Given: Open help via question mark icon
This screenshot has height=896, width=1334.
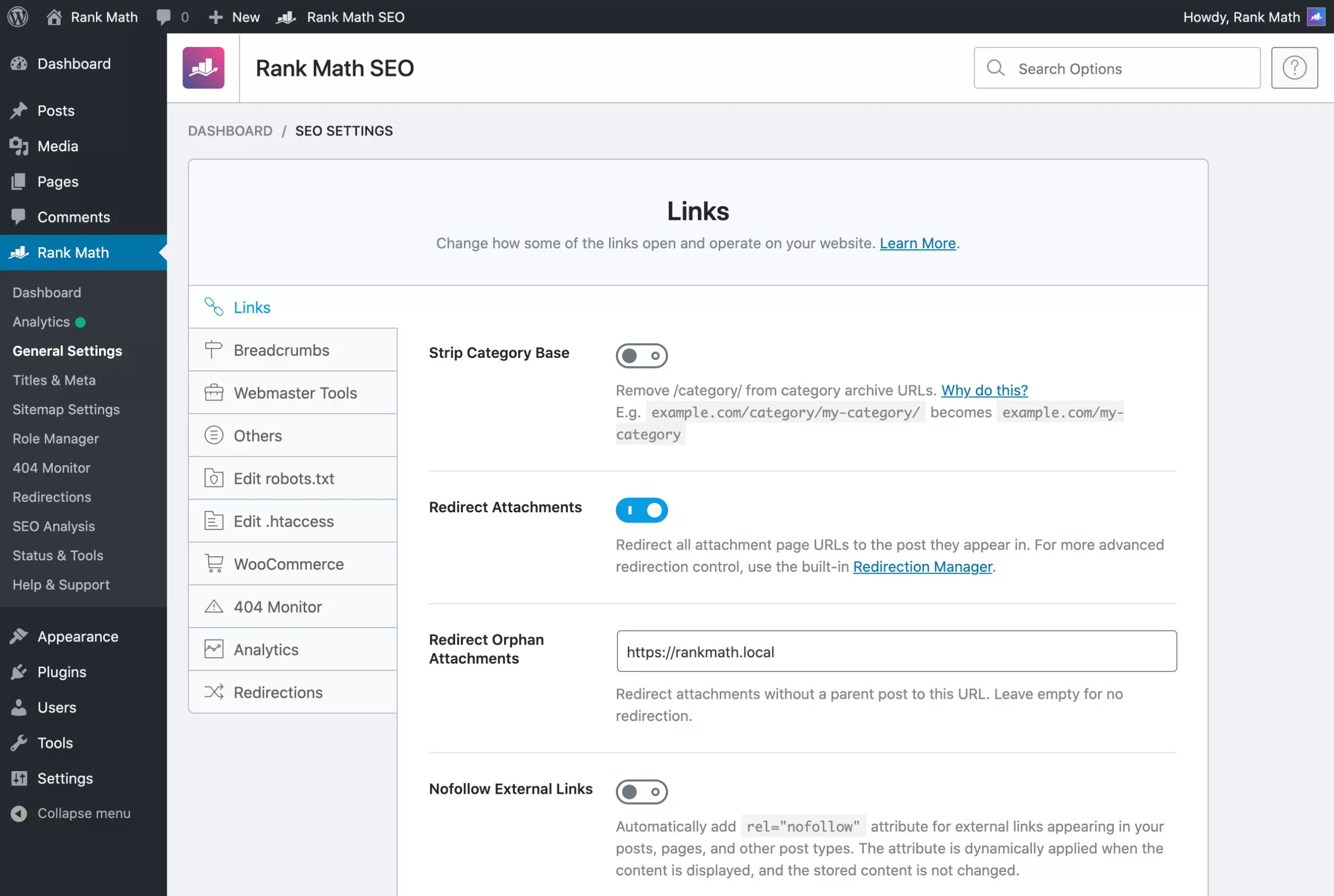Looking at the screenshot, I should [1294, 68].
